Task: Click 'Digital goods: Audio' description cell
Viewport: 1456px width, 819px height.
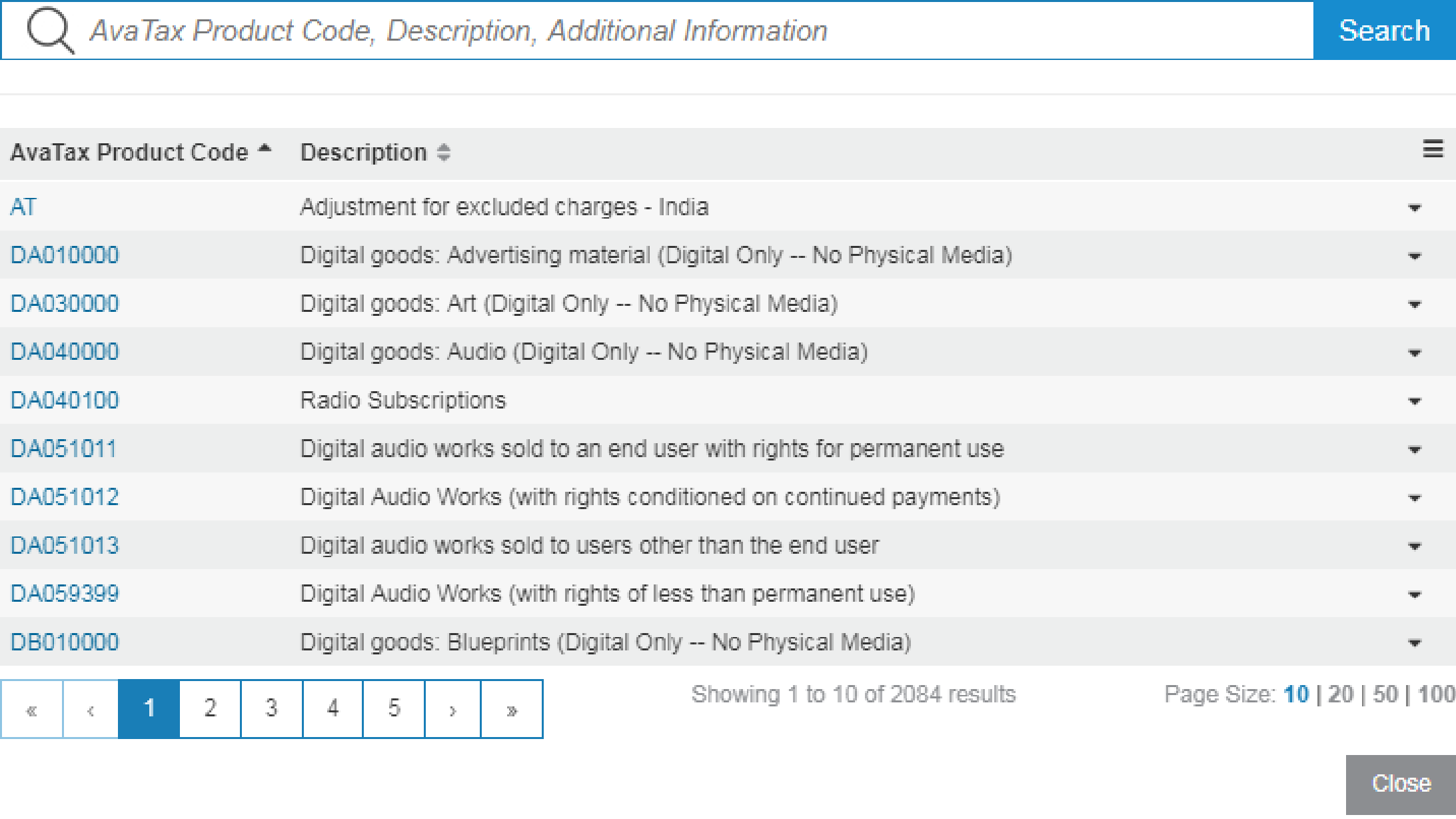Action: pos(584,352)
